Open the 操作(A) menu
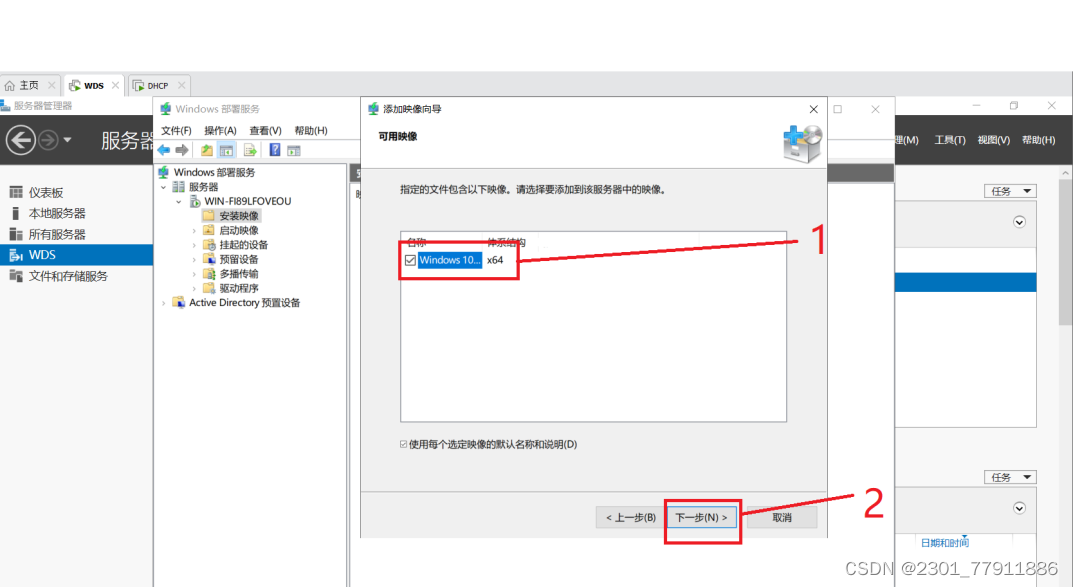 [220, 130]
